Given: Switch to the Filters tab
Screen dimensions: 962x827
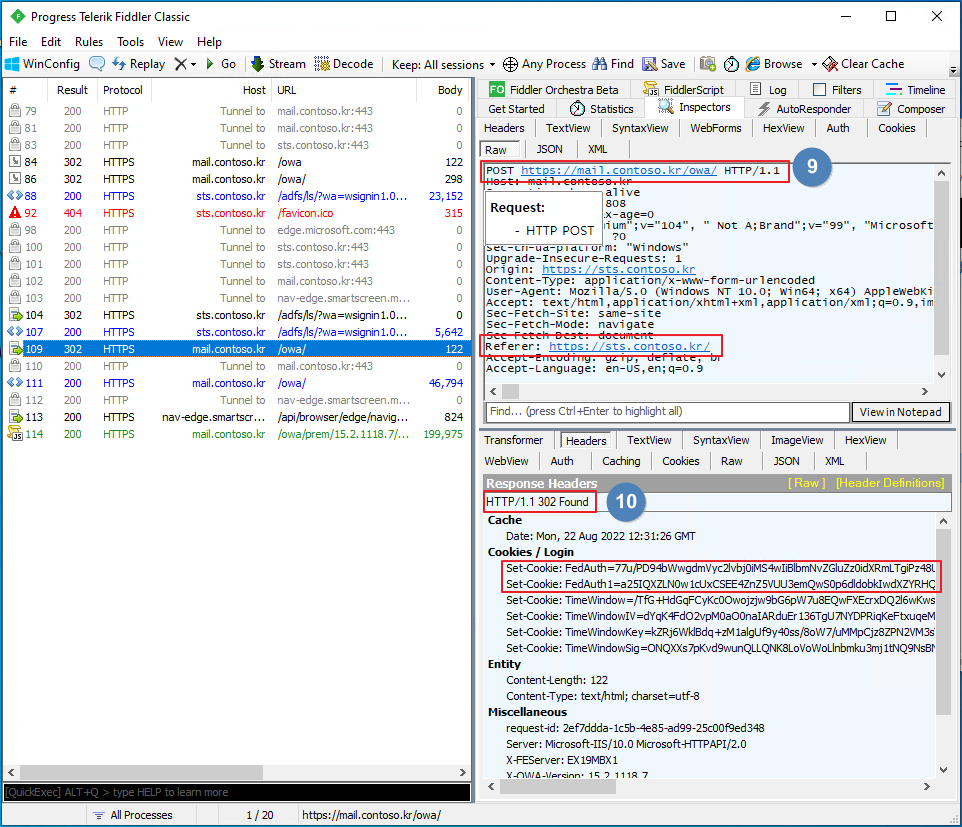Looking at the screenshot, I should tap(837, 90).
